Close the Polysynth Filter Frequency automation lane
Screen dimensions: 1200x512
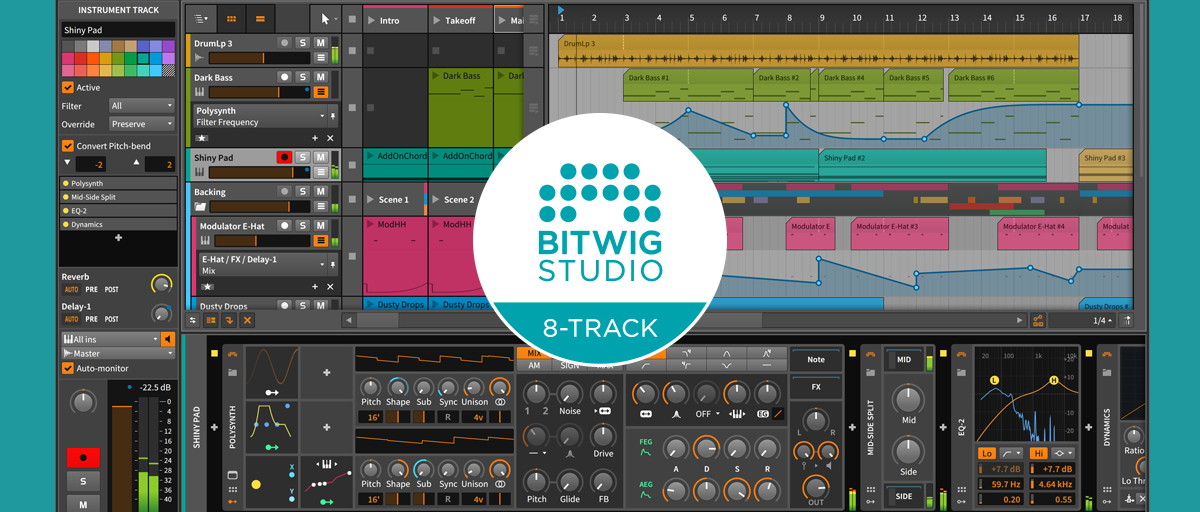[x=331, y=138]
